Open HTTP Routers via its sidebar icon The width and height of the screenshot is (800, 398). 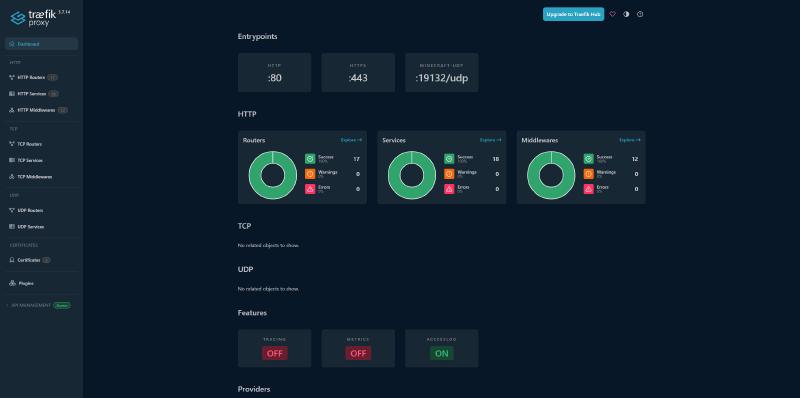12,78
